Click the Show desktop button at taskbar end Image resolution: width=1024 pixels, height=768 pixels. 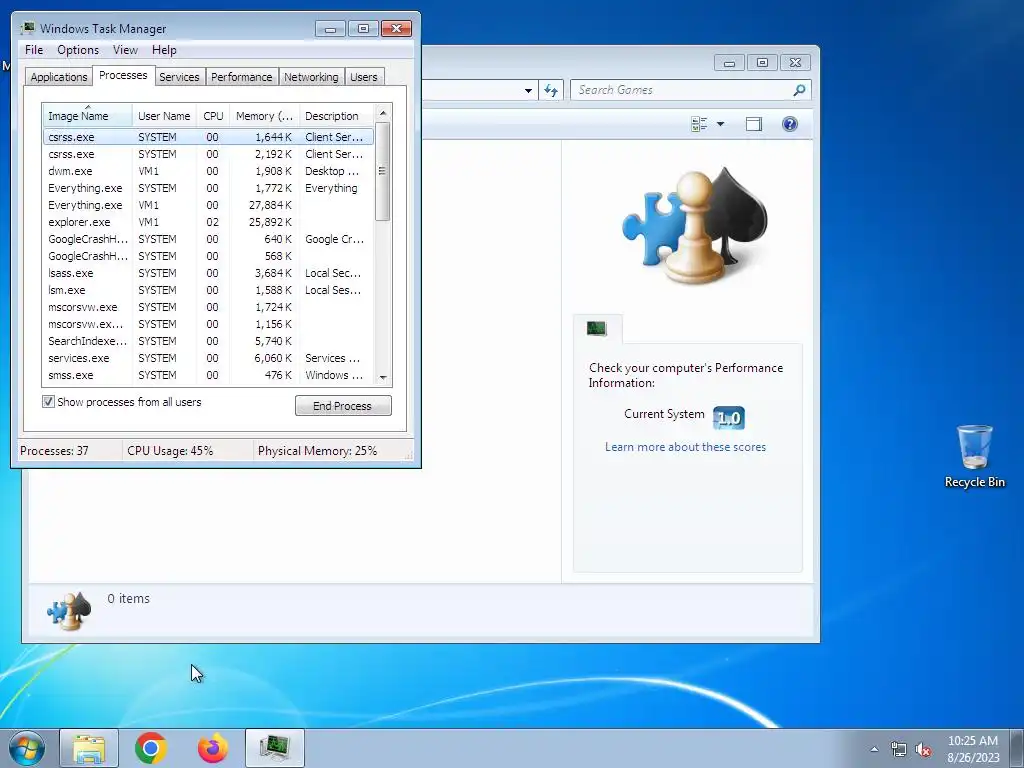click(x=1017, y=748)
